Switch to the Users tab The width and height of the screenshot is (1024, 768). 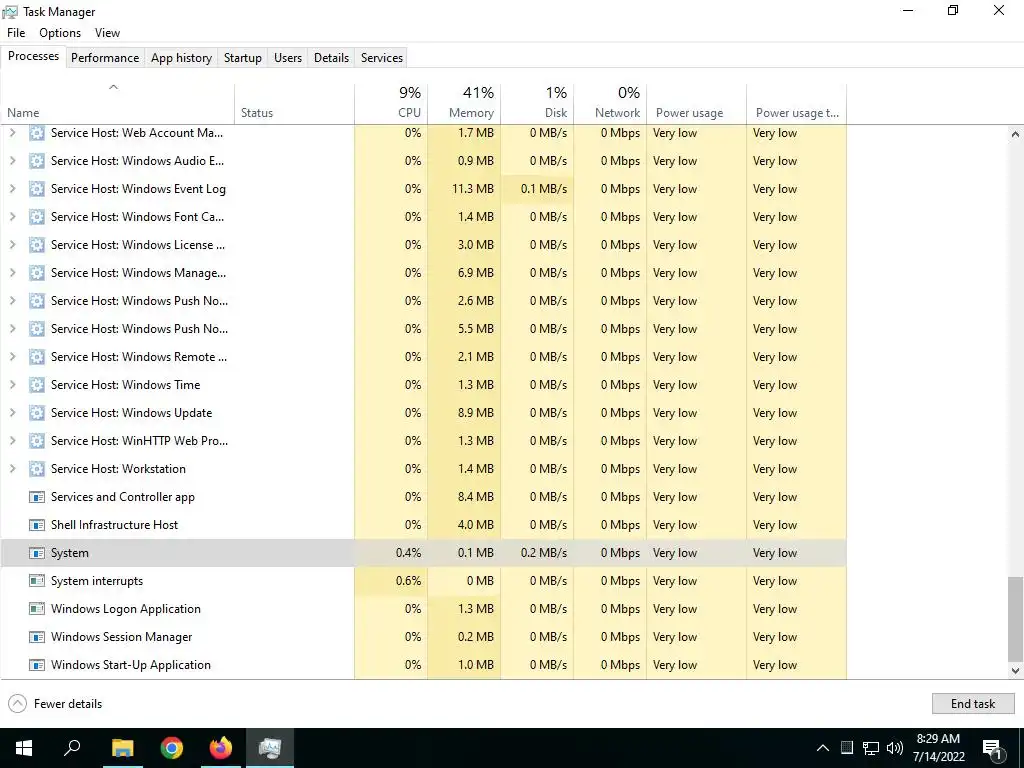click(x=288, y=57)
